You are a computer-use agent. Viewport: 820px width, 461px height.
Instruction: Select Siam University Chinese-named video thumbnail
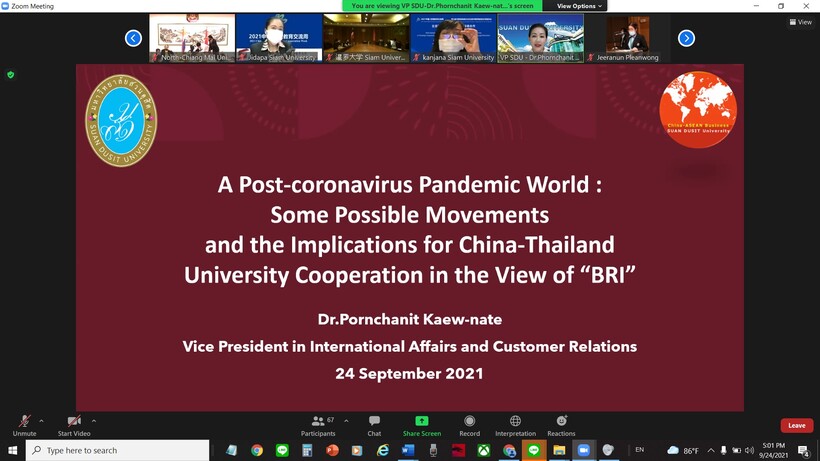(366, 38)
